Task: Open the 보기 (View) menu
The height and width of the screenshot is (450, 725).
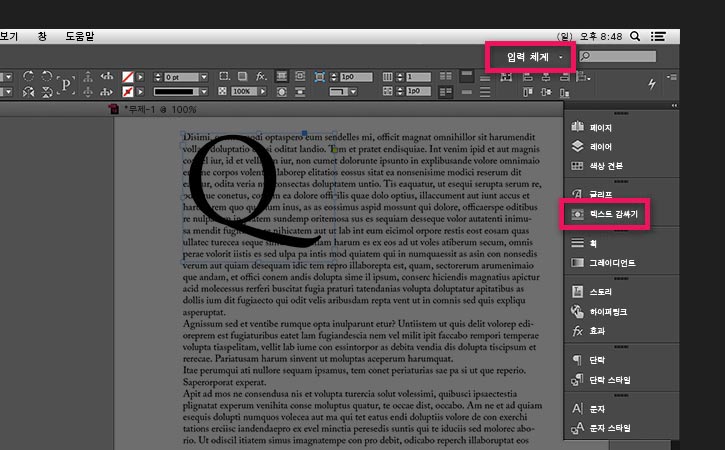Action: pos(8,36)
